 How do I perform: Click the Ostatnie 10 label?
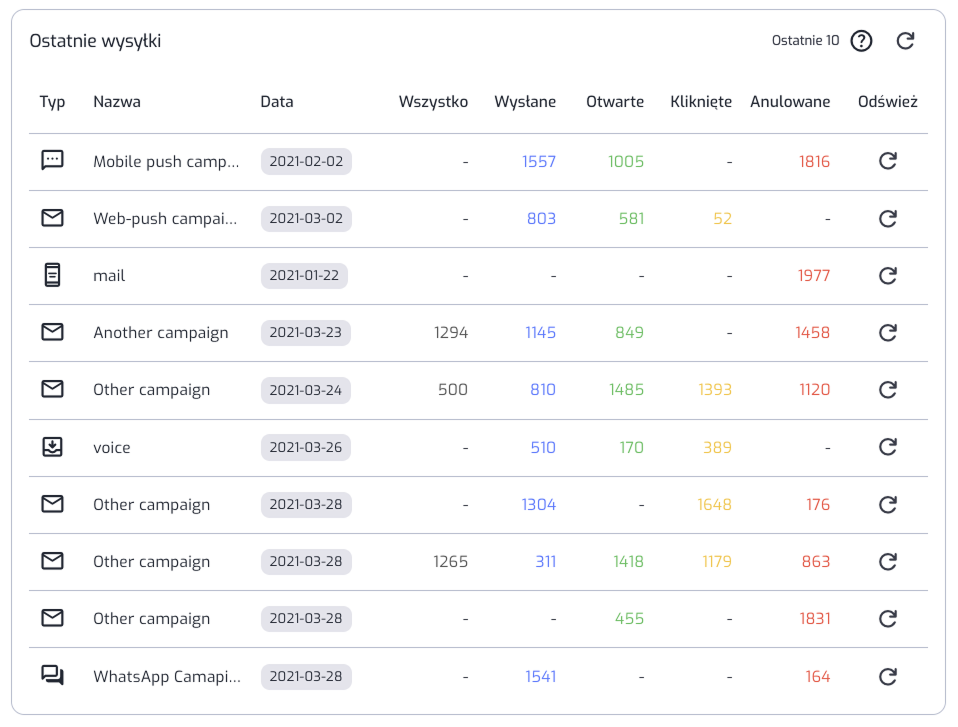[x=805, y=41]
